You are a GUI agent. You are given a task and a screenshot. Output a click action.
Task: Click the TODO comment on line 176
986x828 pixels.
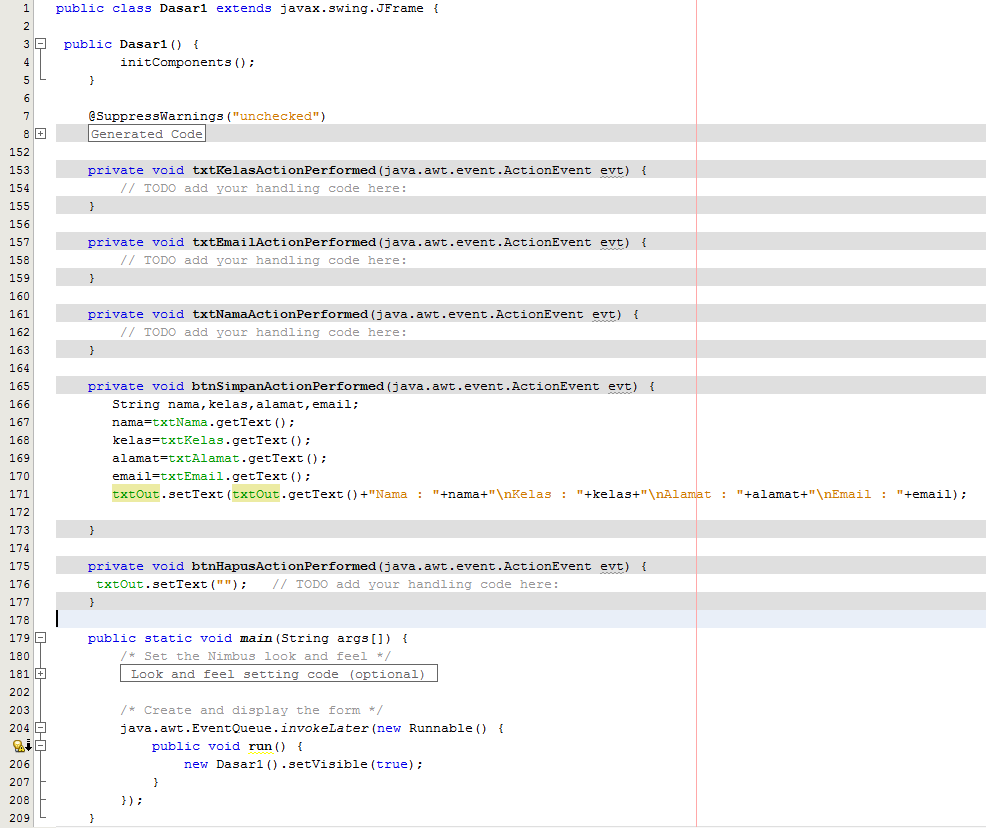(x=416, y=585)
